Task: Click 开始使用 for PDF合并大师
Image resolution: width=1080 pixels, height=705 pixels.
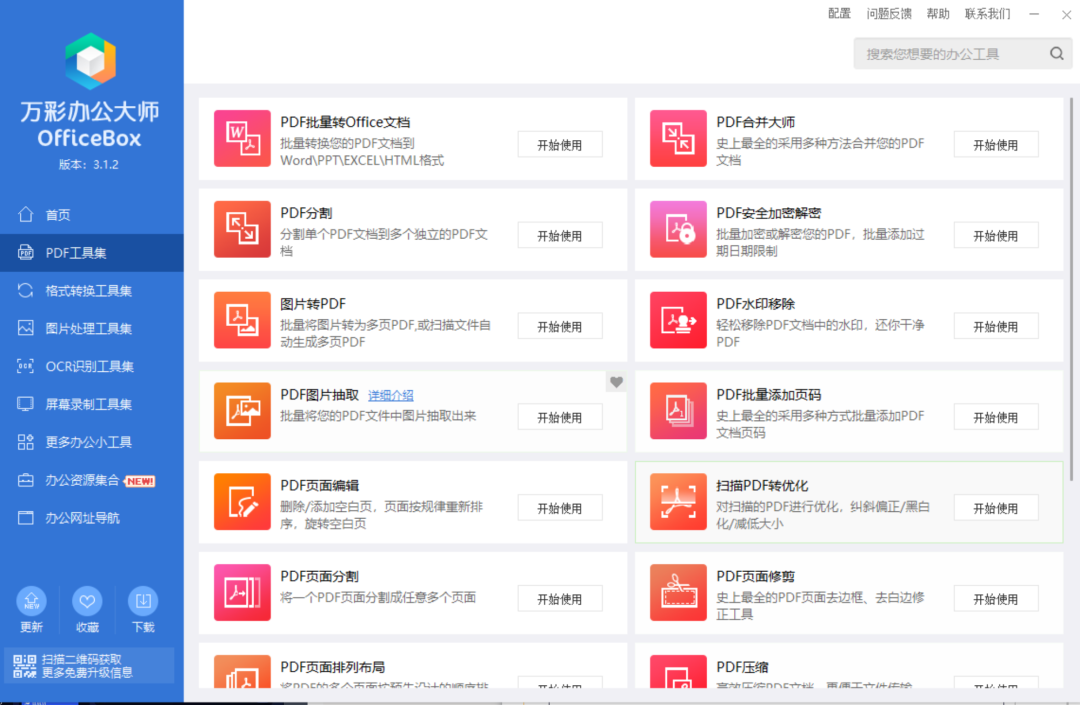Action: click(996, 144)
